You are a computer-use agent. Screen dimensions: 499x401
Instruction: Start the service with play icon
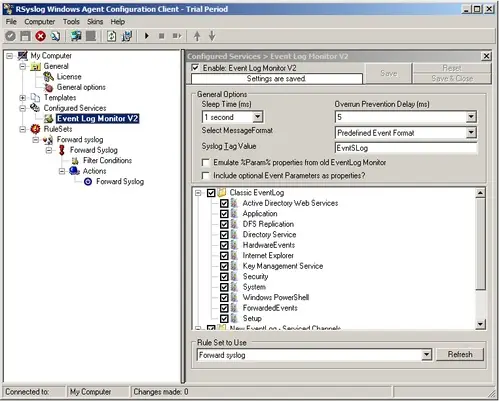tap(147, 36)
